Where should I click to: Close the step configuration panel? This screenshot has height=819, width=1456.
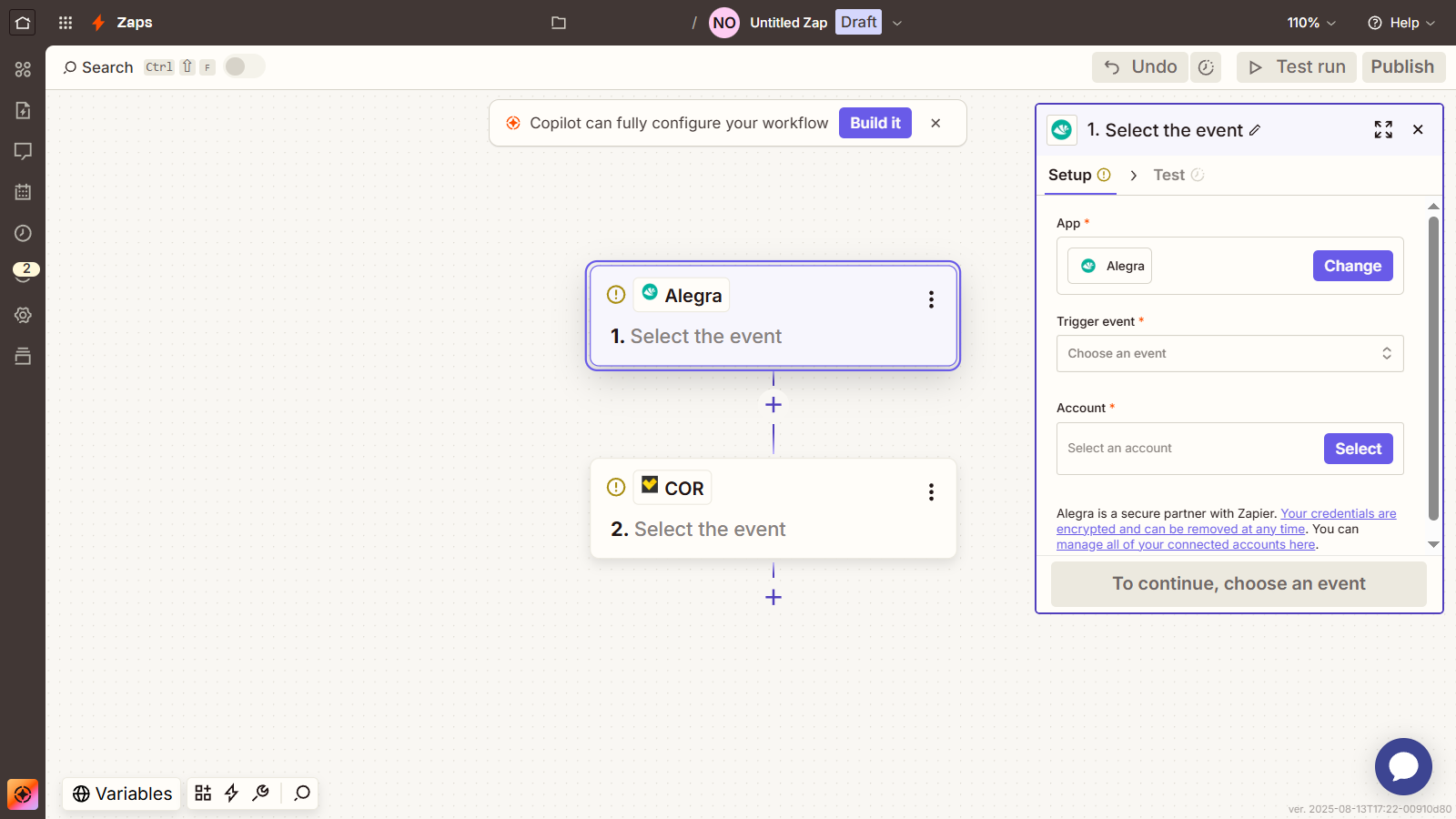(x=1418, y=130)
